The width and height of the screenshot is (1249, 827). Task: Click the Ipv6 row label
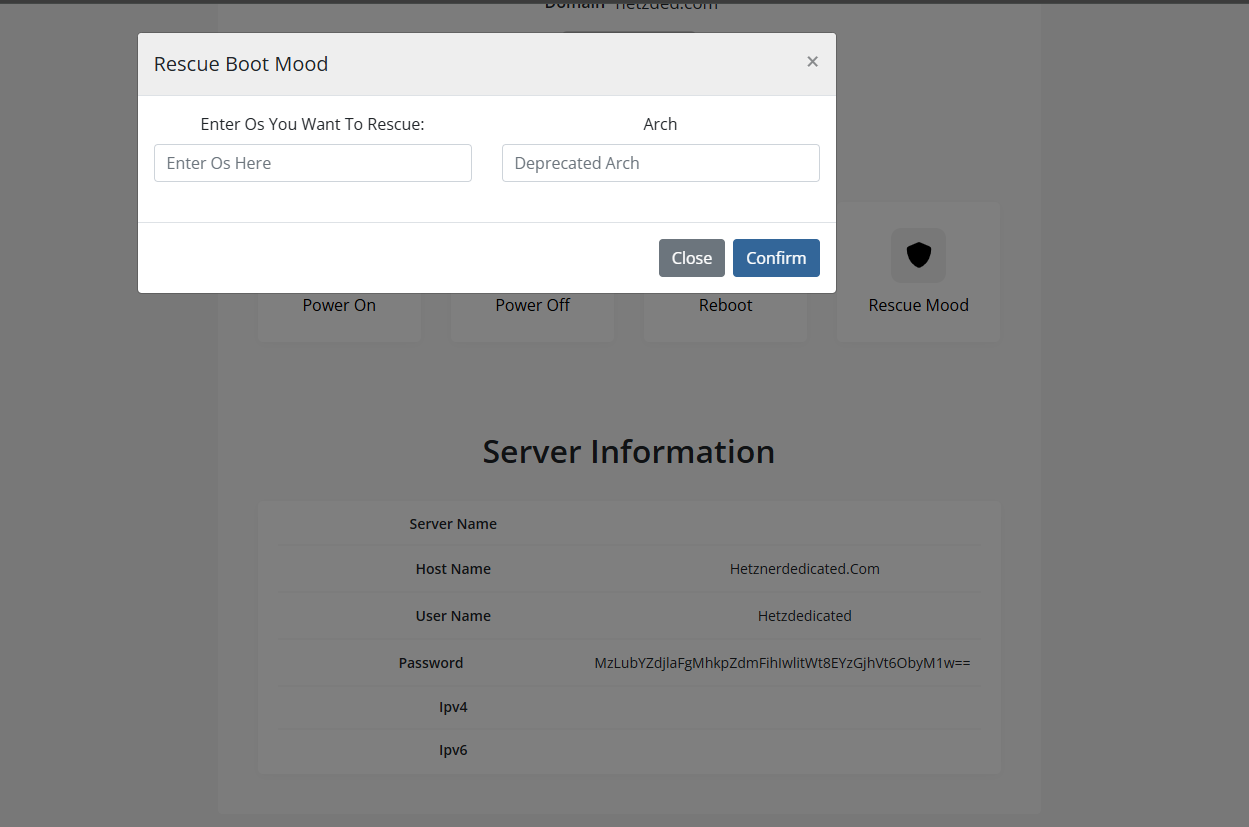pyautogui.click(x=453, y=750)
